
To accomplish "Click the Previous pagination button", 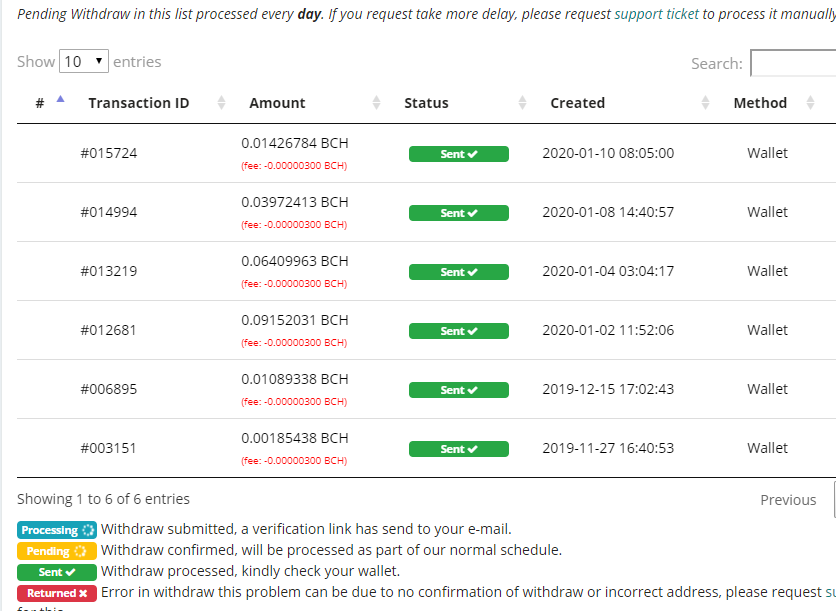I will [788, 499].
